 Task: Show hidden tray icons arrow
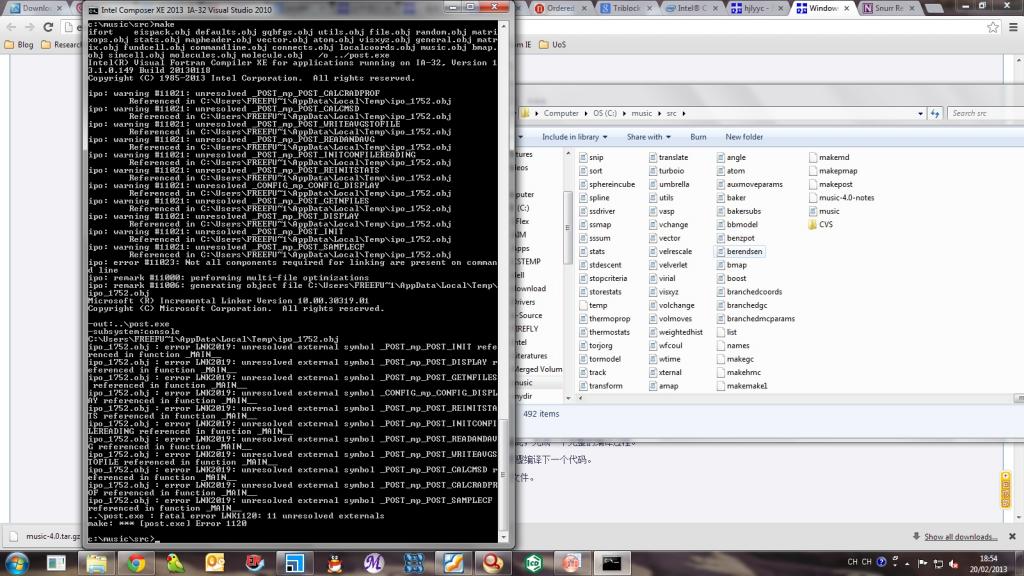pyautogui.click(x=907, y=564)
